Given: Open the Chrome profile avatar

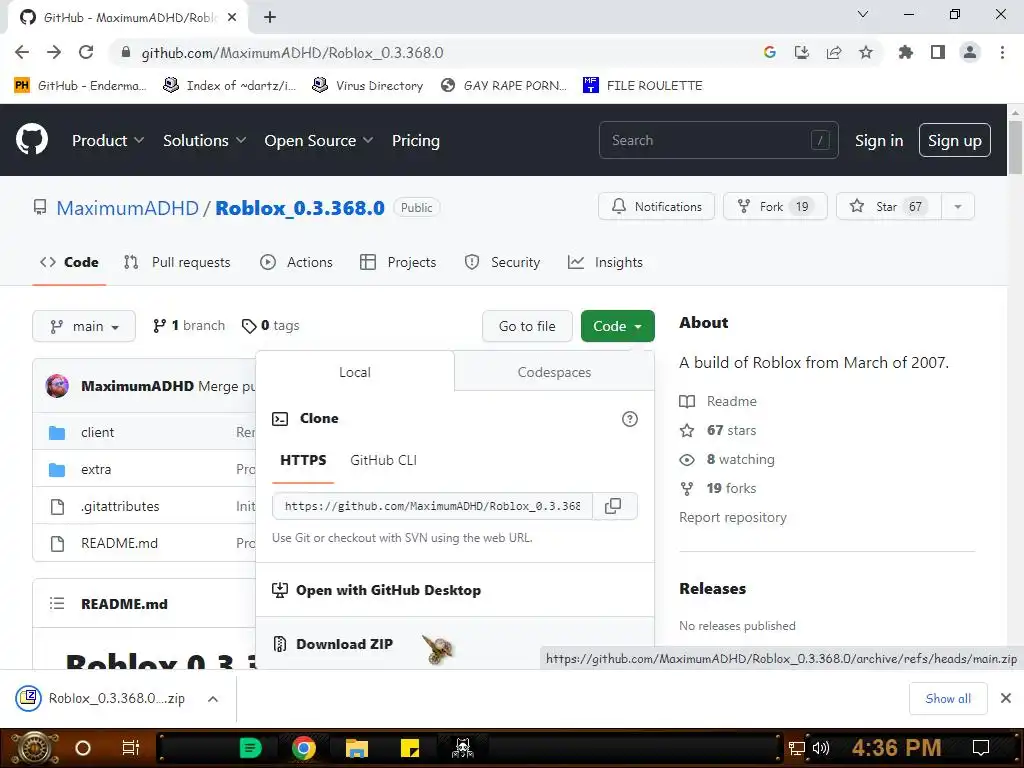Looking at the screenshot, I should (970, 52).
